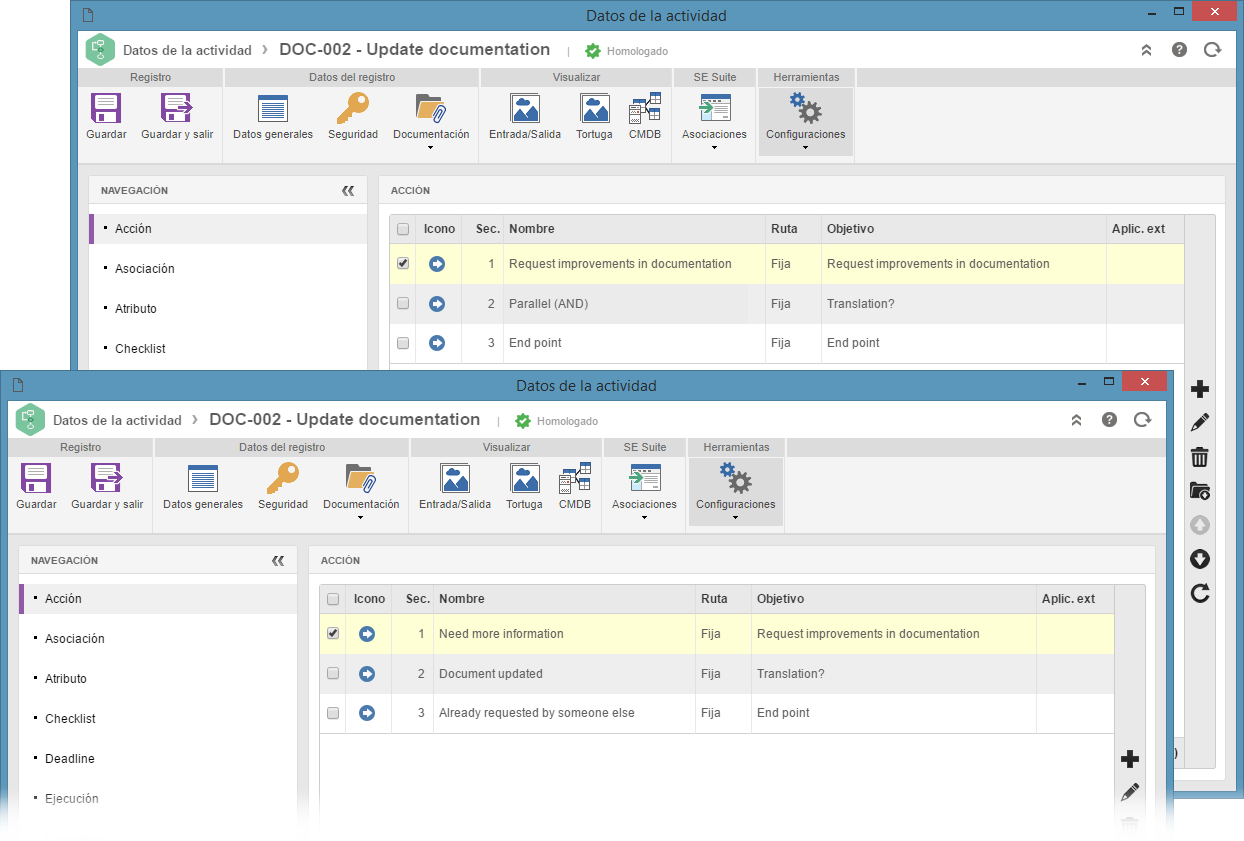Image resolution: width=1244 pixels, height=841 pixels.
Task: Collapse the Navegación panel in the back window
Action: [348, 190]
